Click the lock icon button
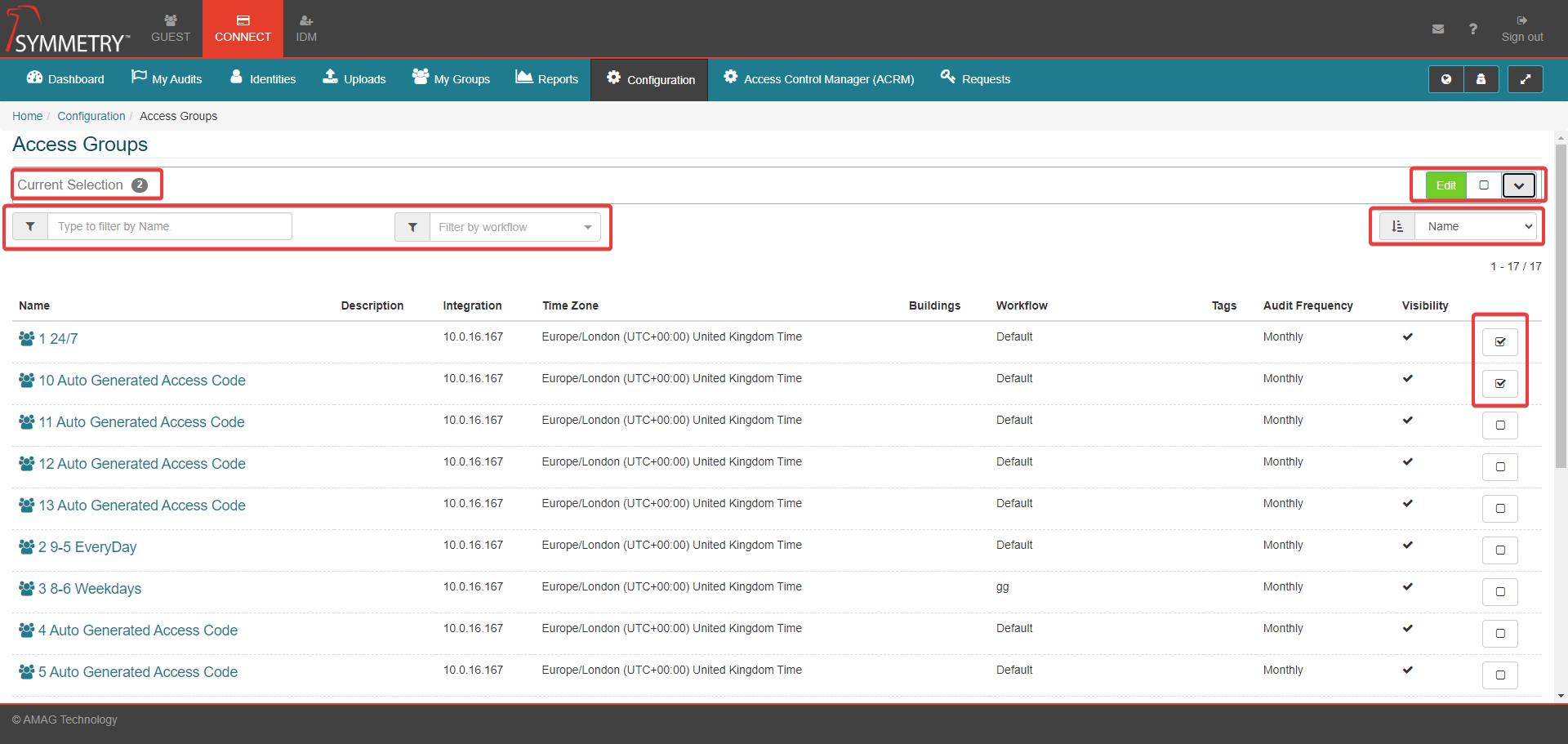Image resolution: width=1568 pixels, height=744 pixels. (x=1481, y=79)
